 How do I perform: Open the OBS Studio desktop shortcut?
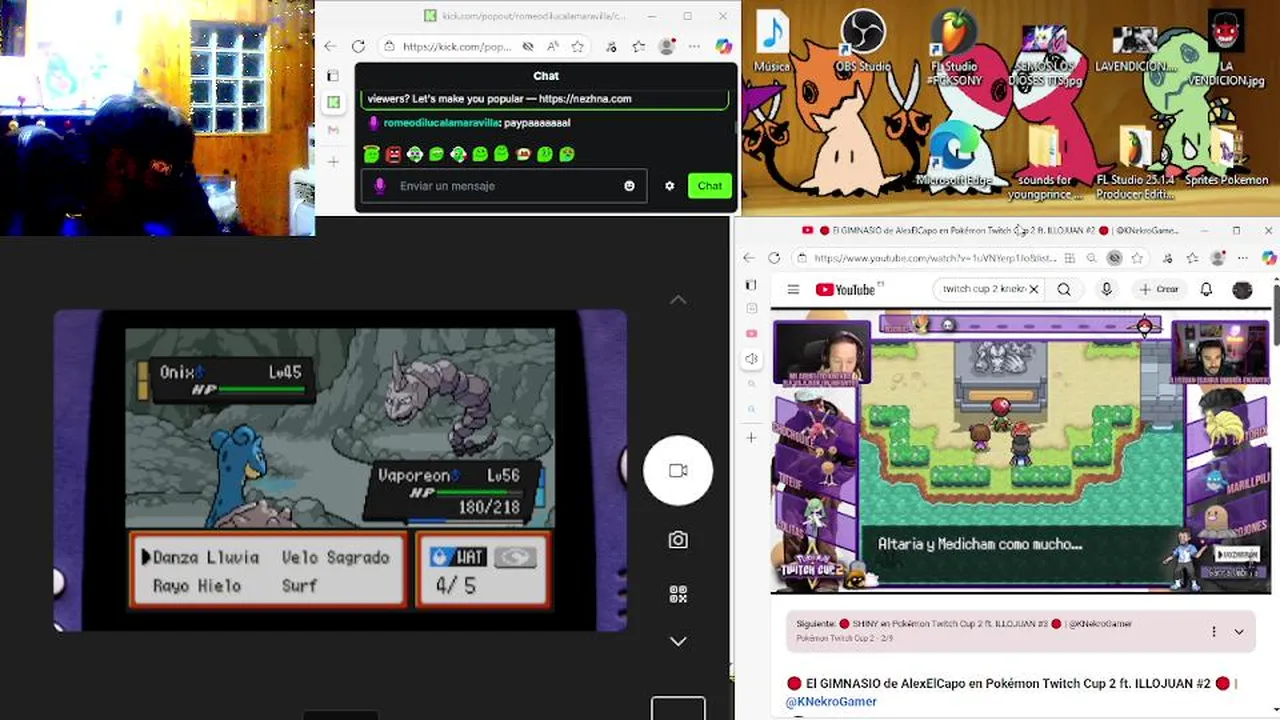click(862, 40)
